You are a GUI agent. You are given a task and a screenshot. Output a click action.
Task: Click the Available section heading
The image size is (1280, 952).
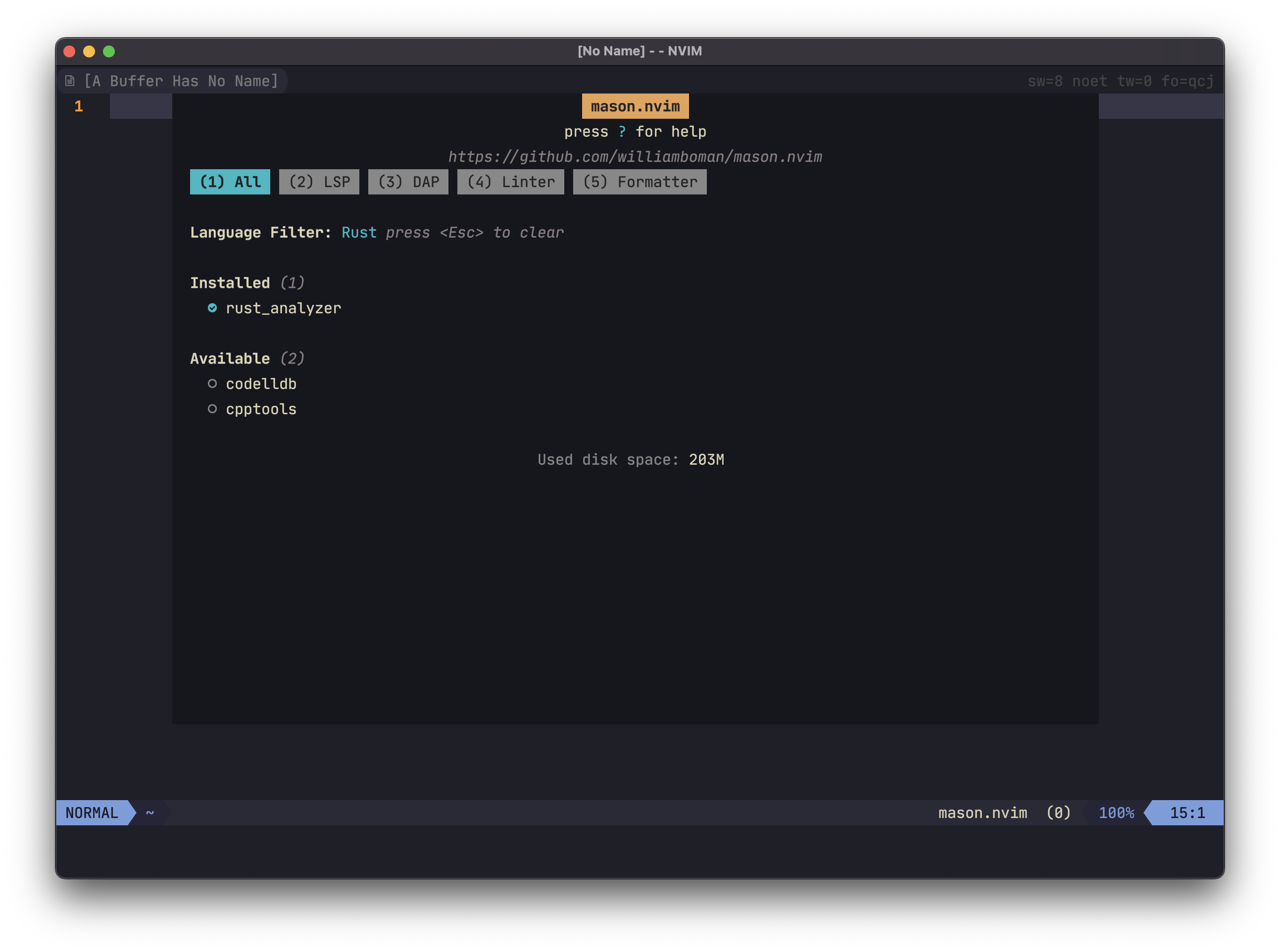point(230,358)
